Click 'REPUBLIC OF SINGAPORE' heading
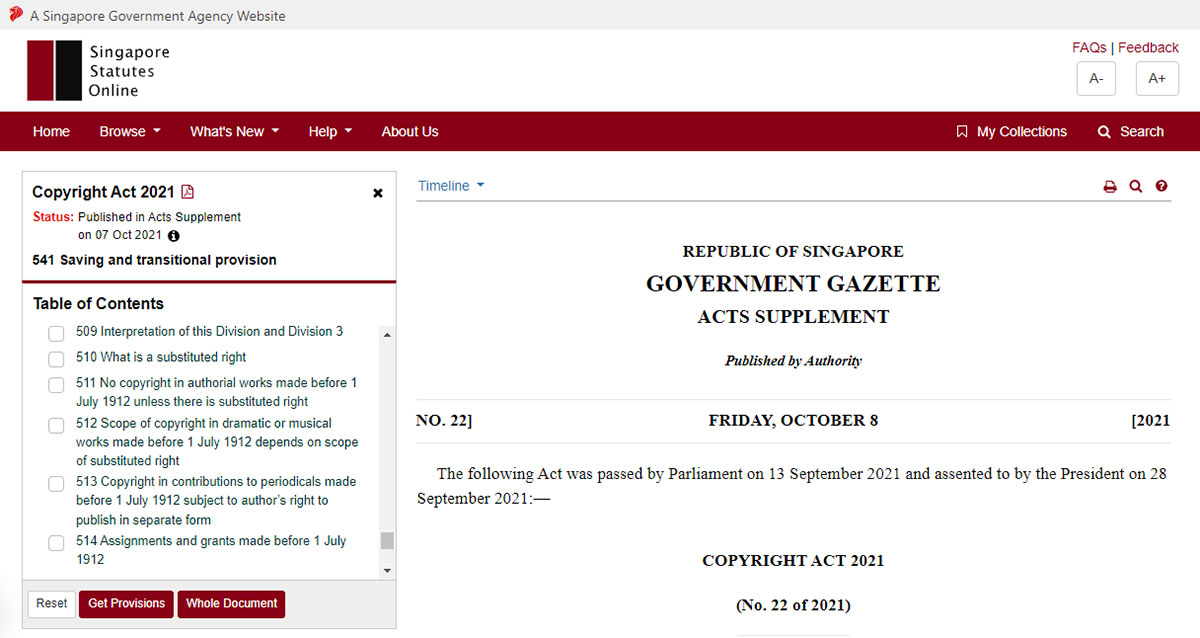Image resolution: width=1200 pixels, height=638 pixels. (793, 252)
